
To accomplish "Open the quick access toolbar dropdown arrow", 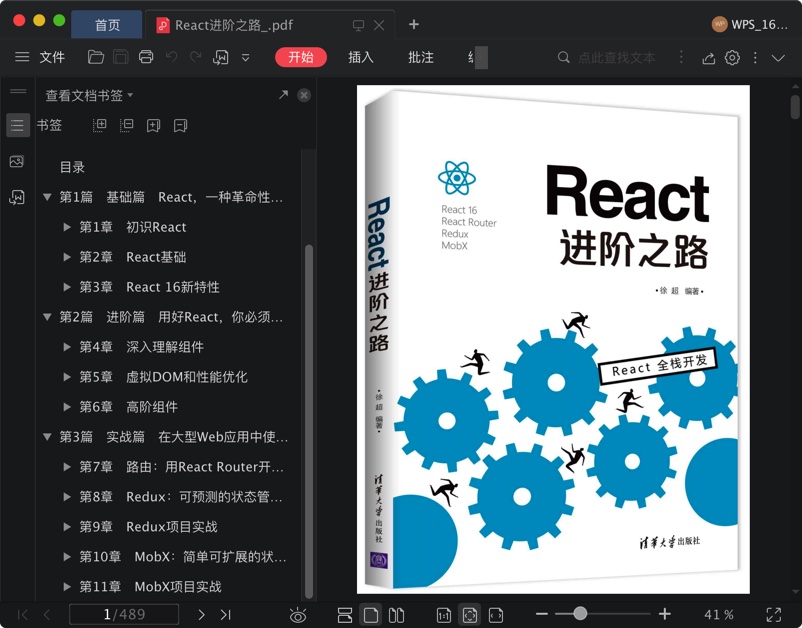I will click(246, 57).
